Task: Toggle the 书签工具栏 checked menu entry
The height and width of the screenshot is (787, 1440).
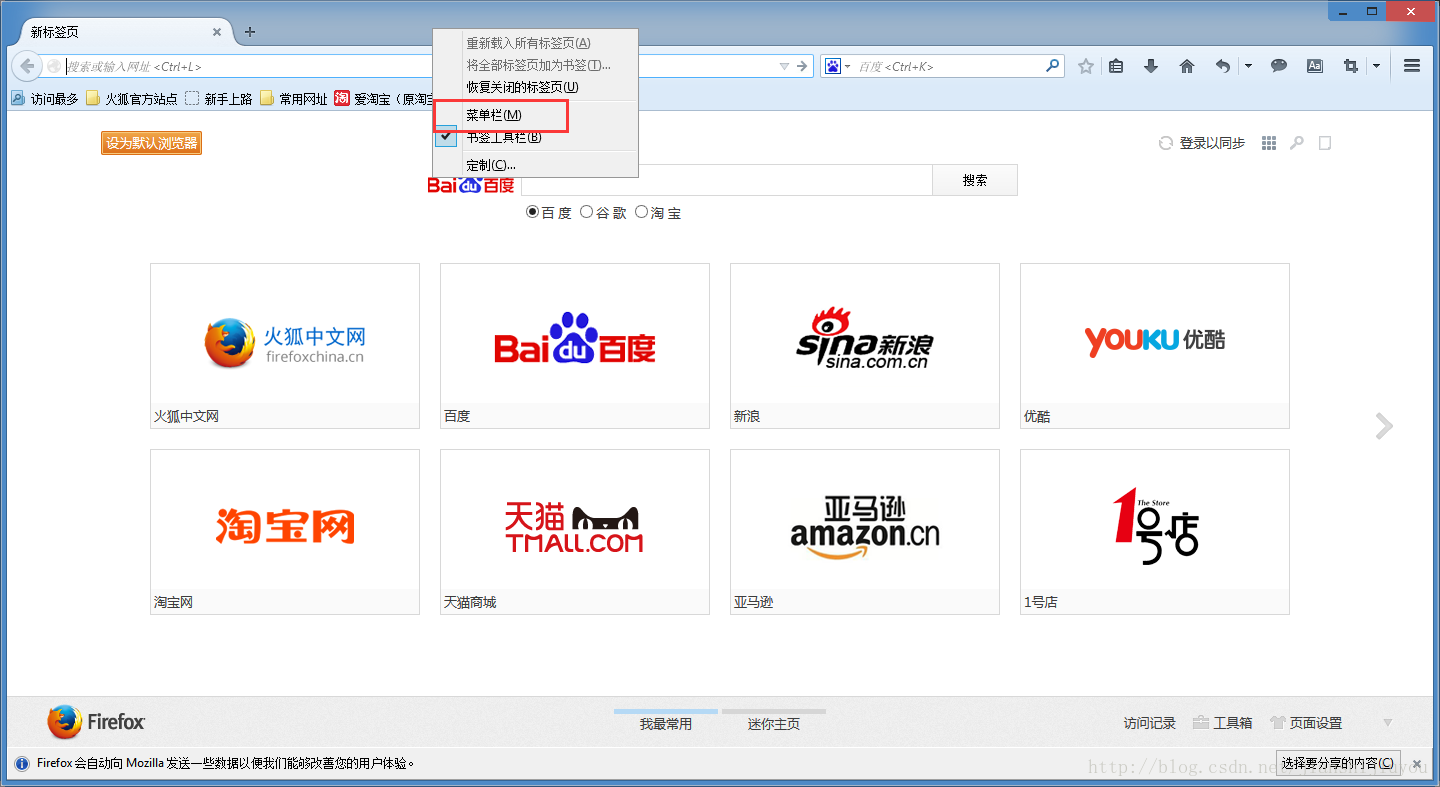Action: click(x=535, y=137)
